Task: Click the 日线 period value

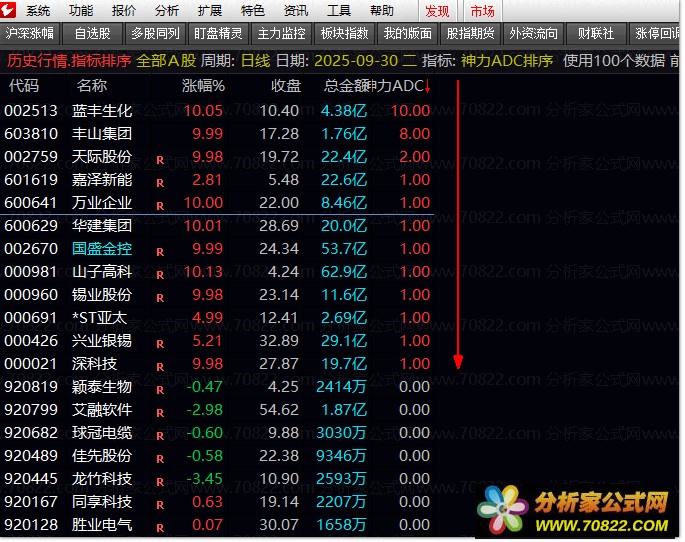Action: click(256, 61)
